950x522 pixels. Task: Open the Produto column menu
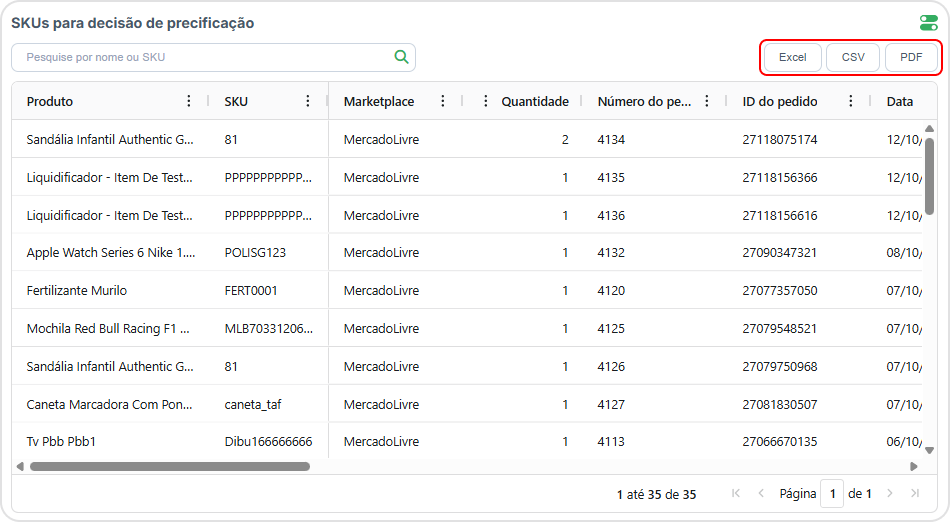(x=189, y=101)
